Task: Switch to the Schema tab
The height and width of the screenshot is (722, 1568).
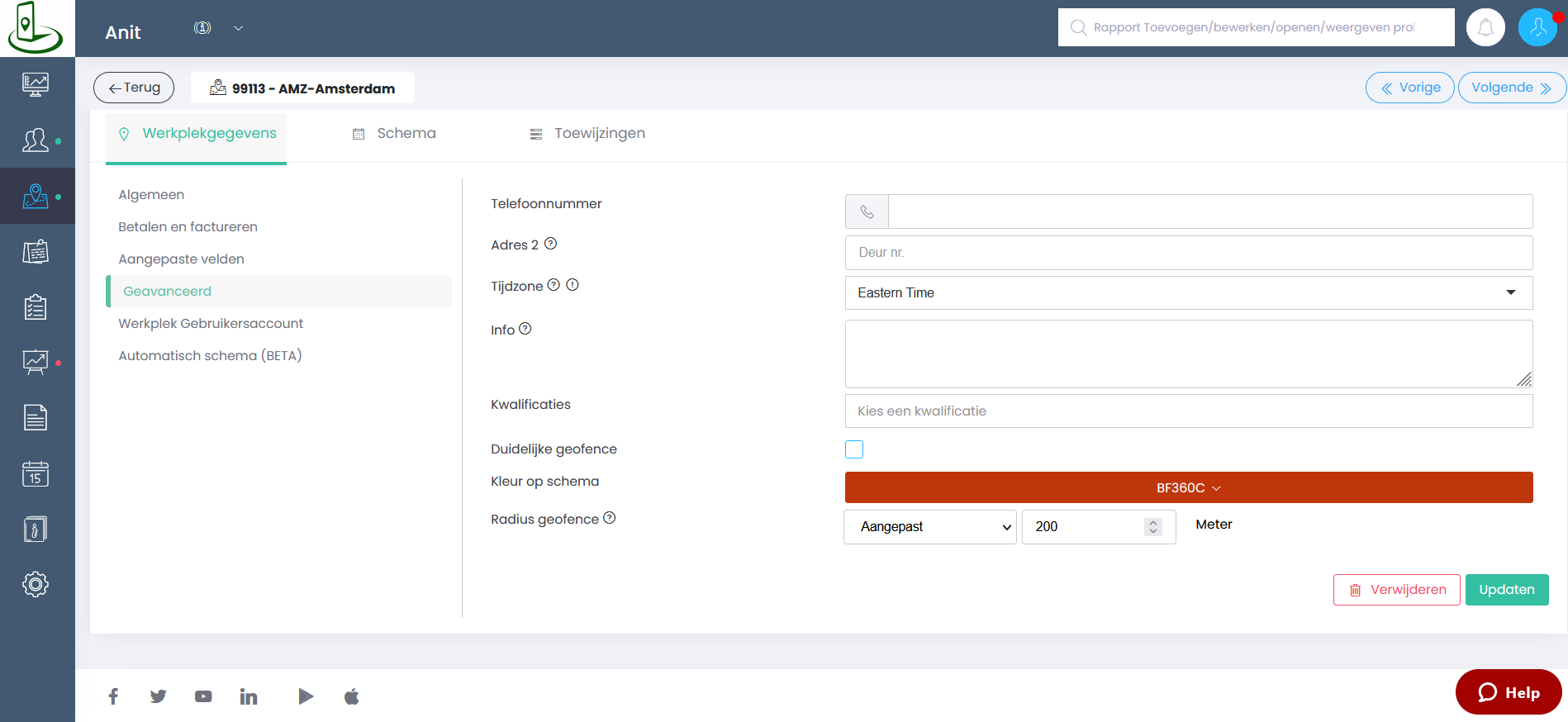Action: 394,134
